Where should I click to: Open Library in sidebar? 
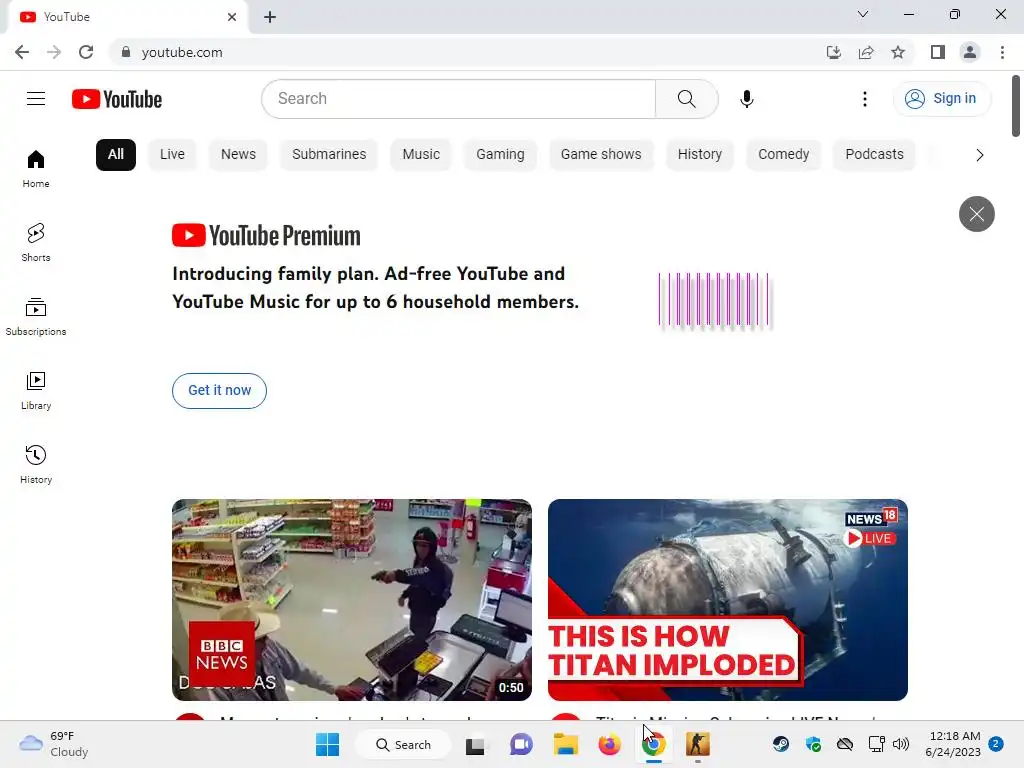pyautogui.click(x=36, y=391)
